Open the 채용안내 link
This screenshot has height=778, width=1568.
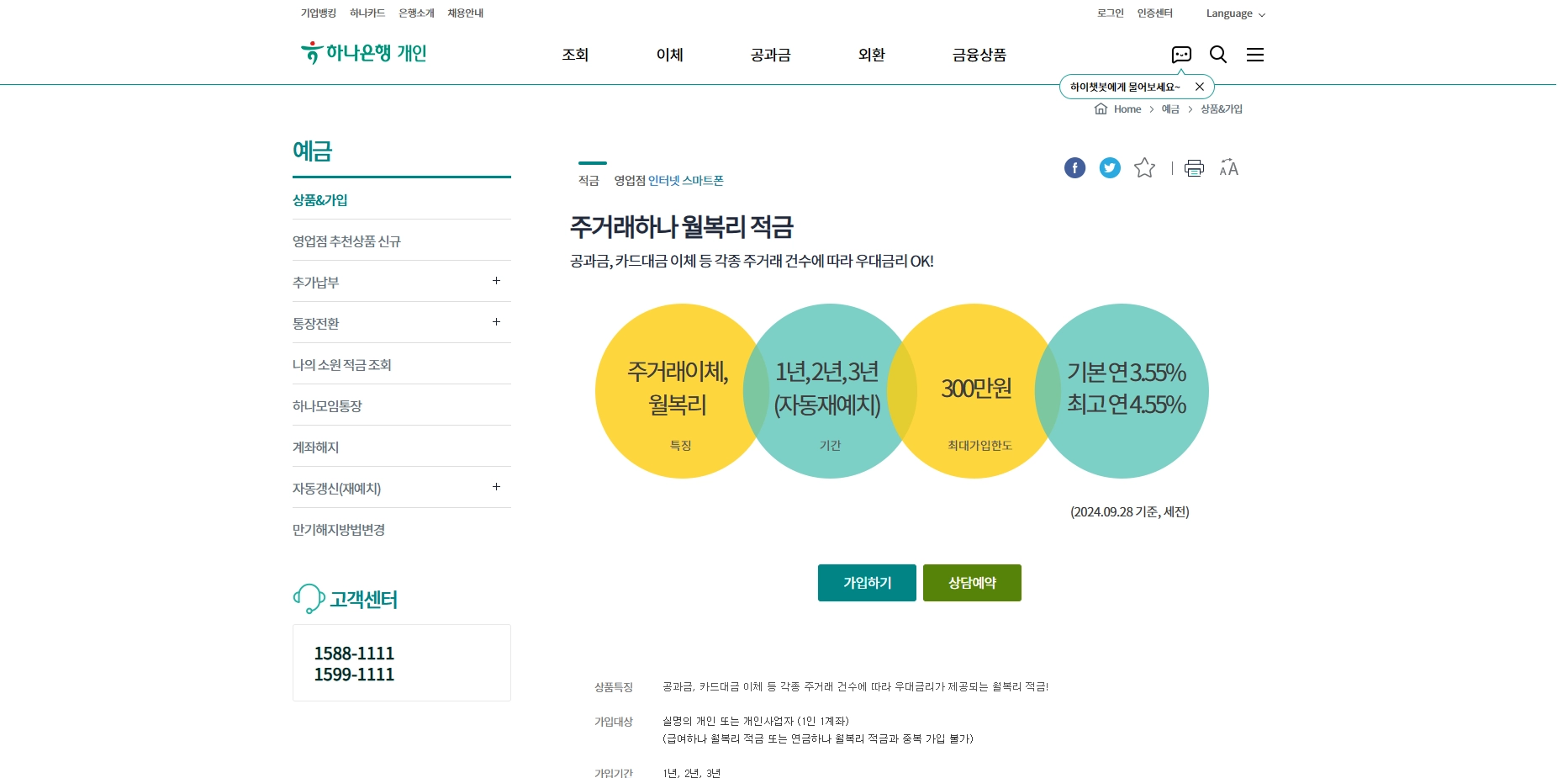pos(465,13)
